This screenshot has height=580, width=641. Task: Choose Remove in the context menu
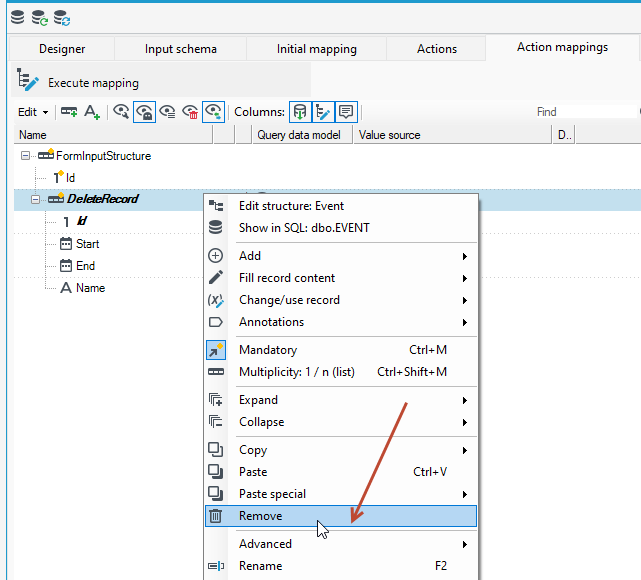pos(341,516)
